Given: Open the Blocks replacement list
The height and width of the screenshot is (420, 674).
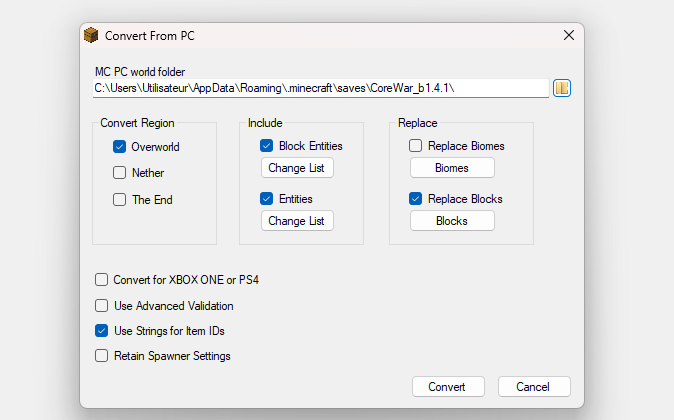Looking at the screenshot, I should [452, 221].
